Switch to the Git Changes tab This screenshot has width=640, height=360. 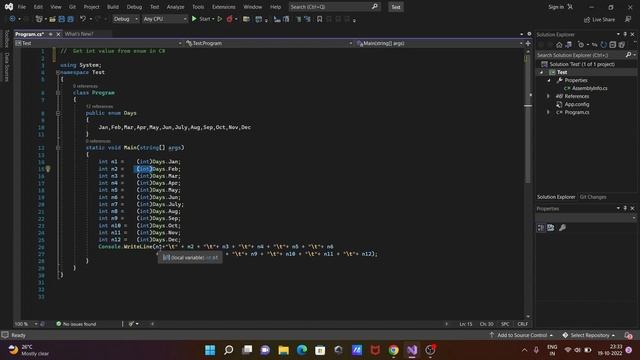click(593, 197)
